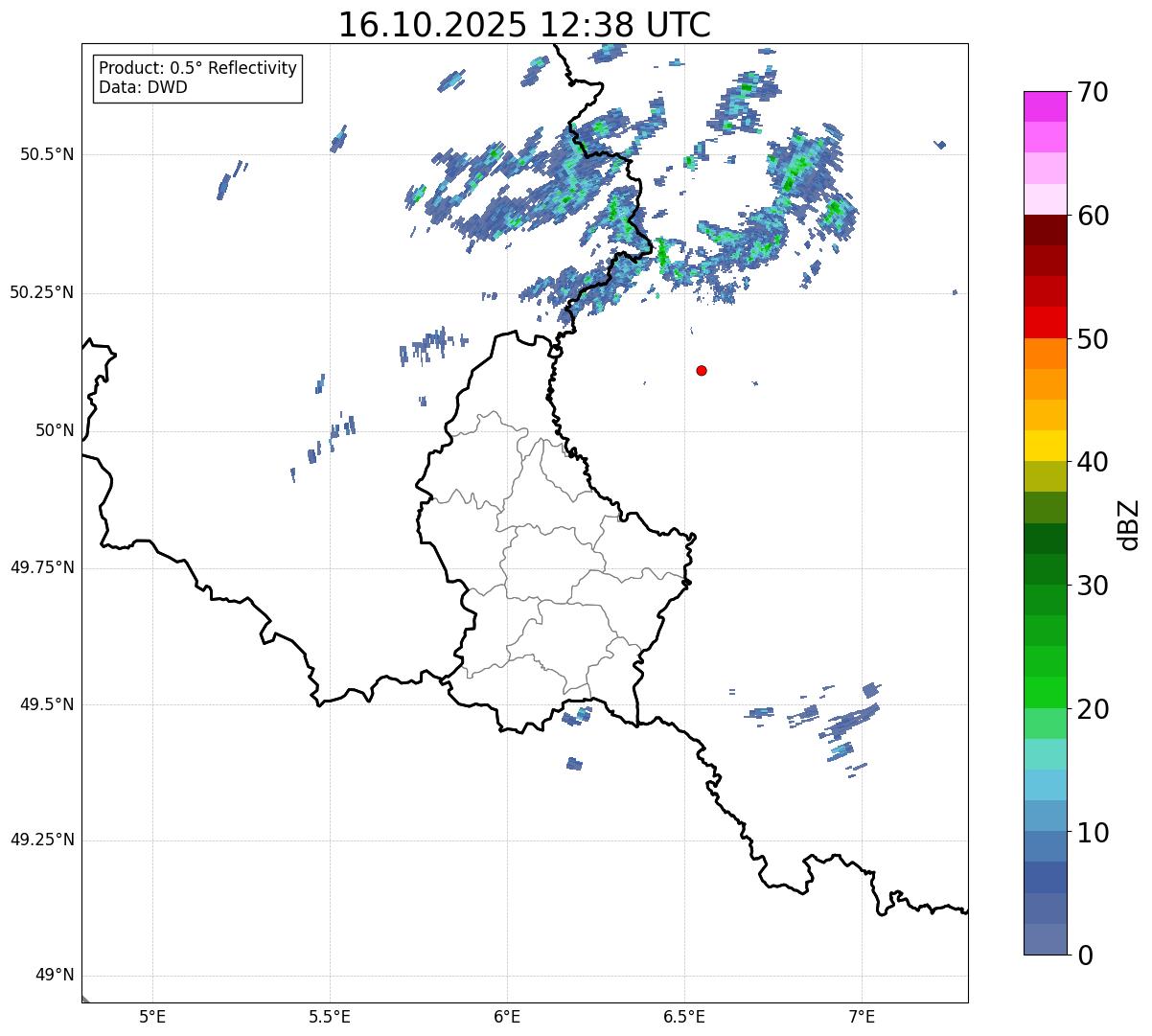Click 'Product: 0.5° Reflectivity' legend text
1152x1036 pixels.
(x=197, y=69)
